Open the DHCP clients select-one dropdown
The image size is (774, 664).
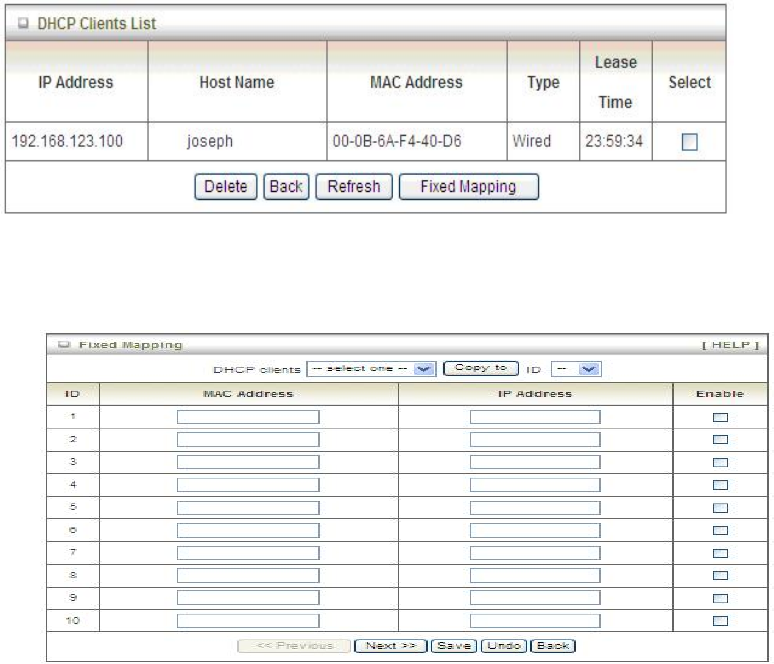(371, 369)
